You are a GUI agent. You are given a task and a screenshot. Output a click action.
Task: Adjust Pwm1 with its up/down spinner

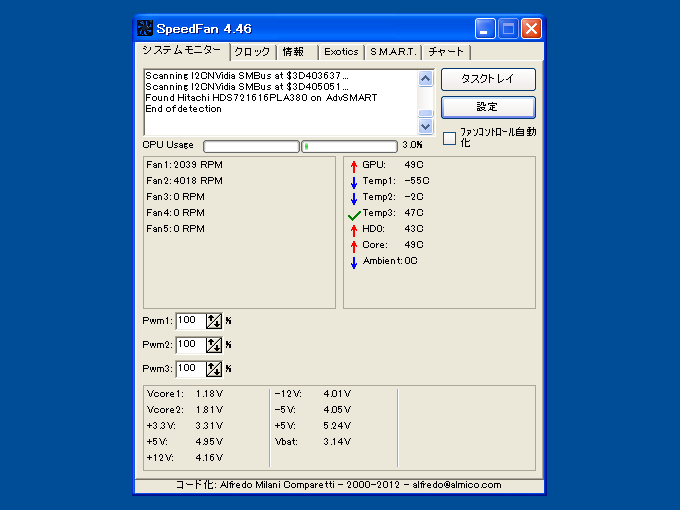[x=214, y=321]
